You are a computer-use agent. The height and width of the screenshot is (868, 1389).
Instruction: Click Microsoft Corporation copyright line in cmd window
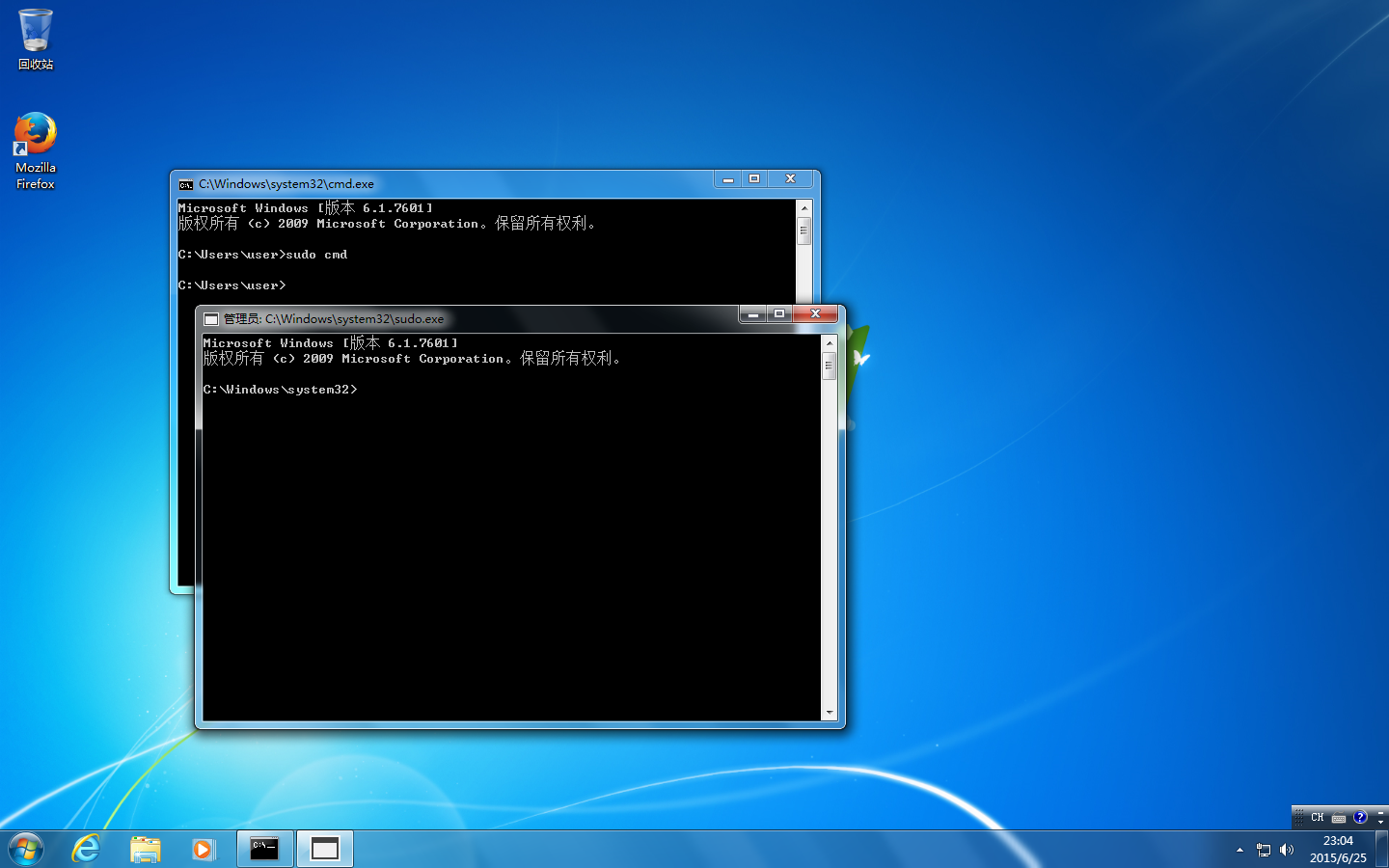click(x=388, y=224)
